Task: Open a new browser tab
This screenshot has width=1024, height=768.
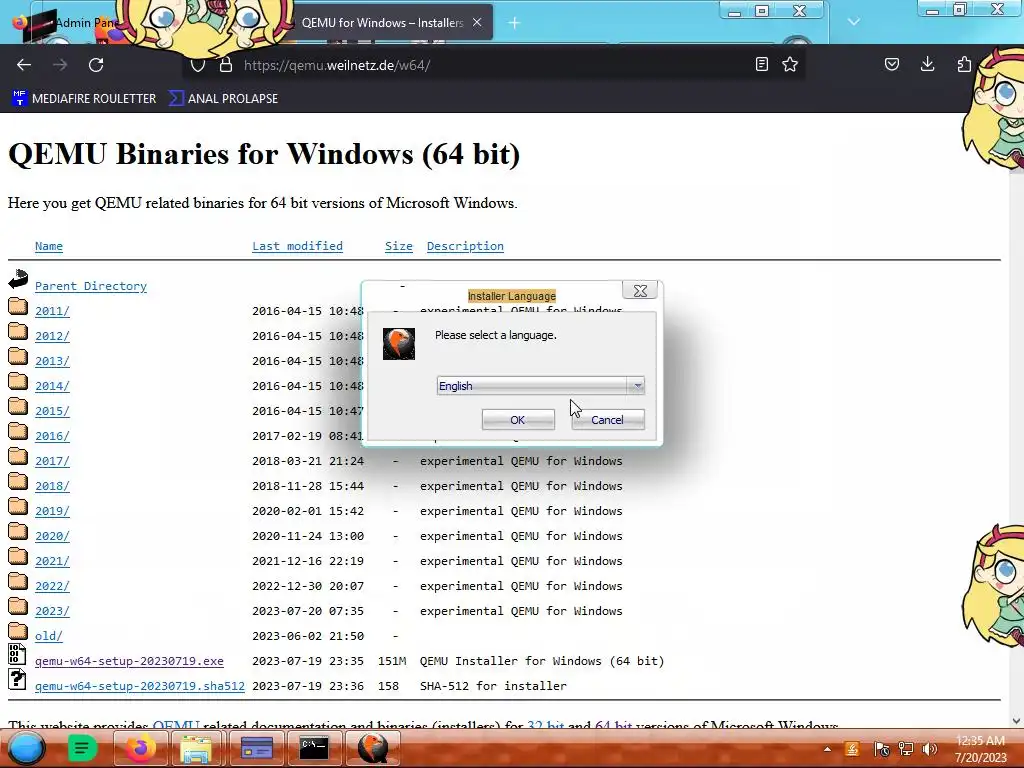Action: (x=515, y=23)
